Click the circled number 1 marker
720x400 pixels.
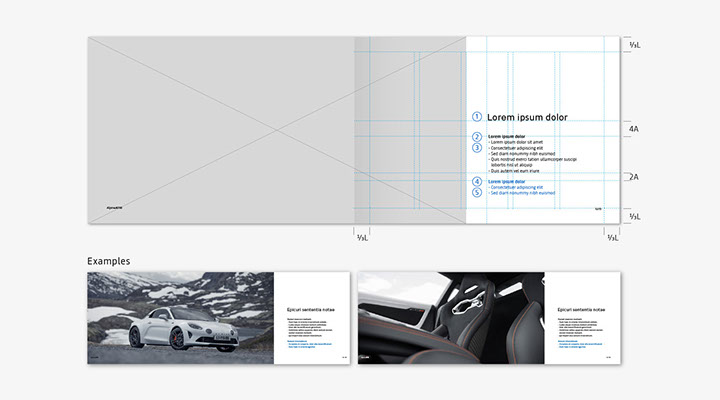pyautogui.click(x=477, y=117)
